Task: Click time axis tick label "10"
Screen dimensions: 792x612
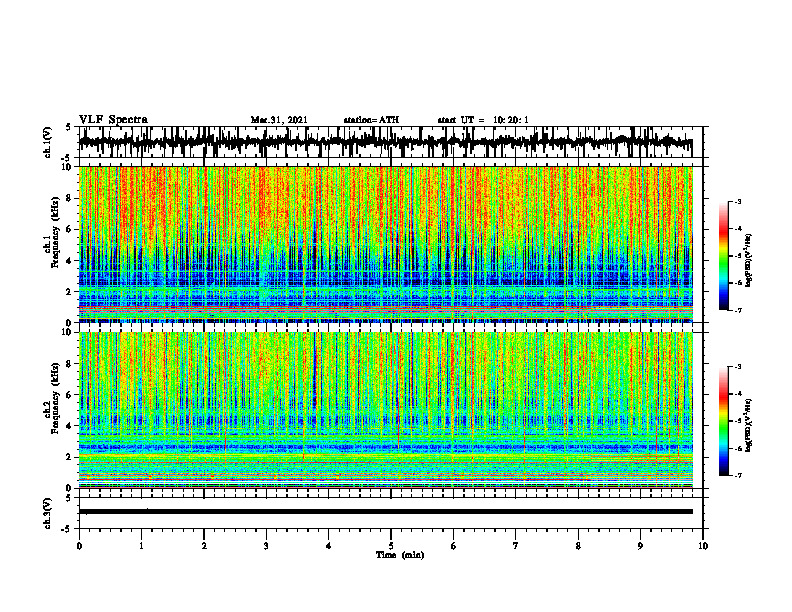Action: click(703, 546)
